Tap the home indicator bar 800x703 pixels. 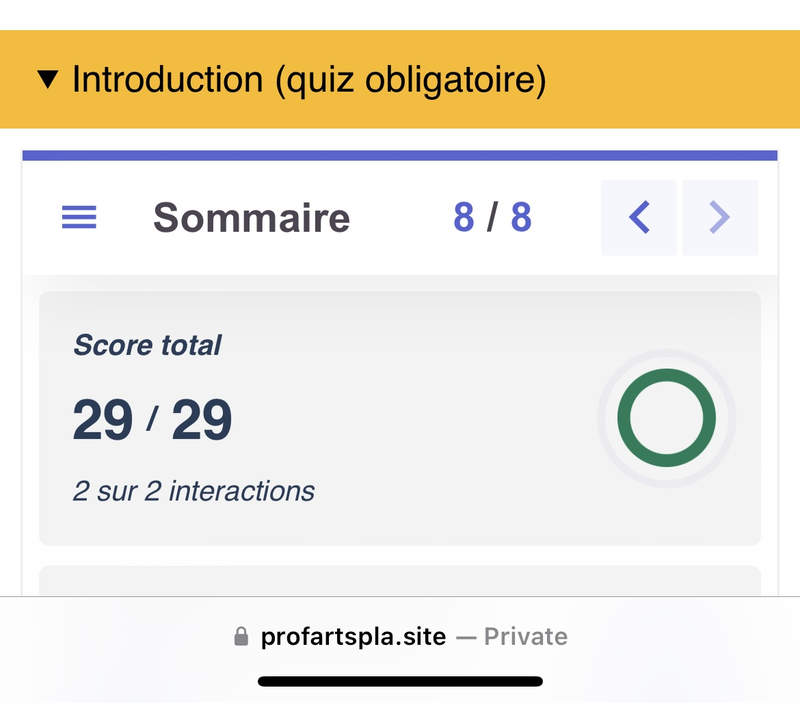(400, 681)
